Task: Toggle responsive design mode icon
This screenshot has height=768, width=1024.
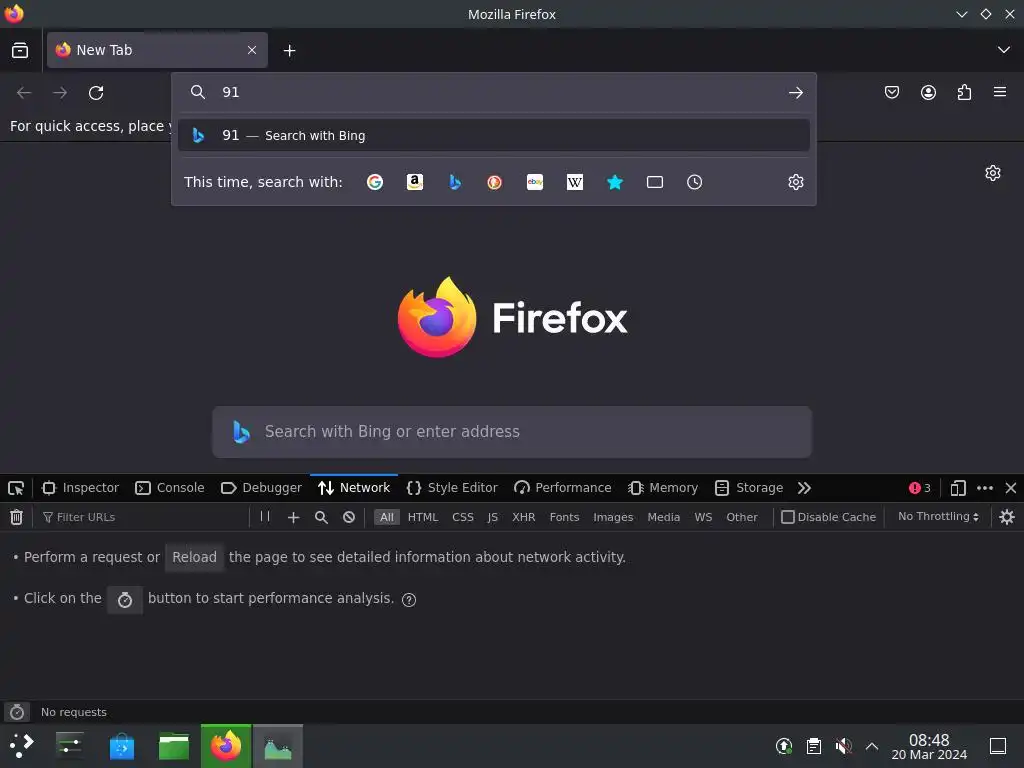Action: coord(957,488)
